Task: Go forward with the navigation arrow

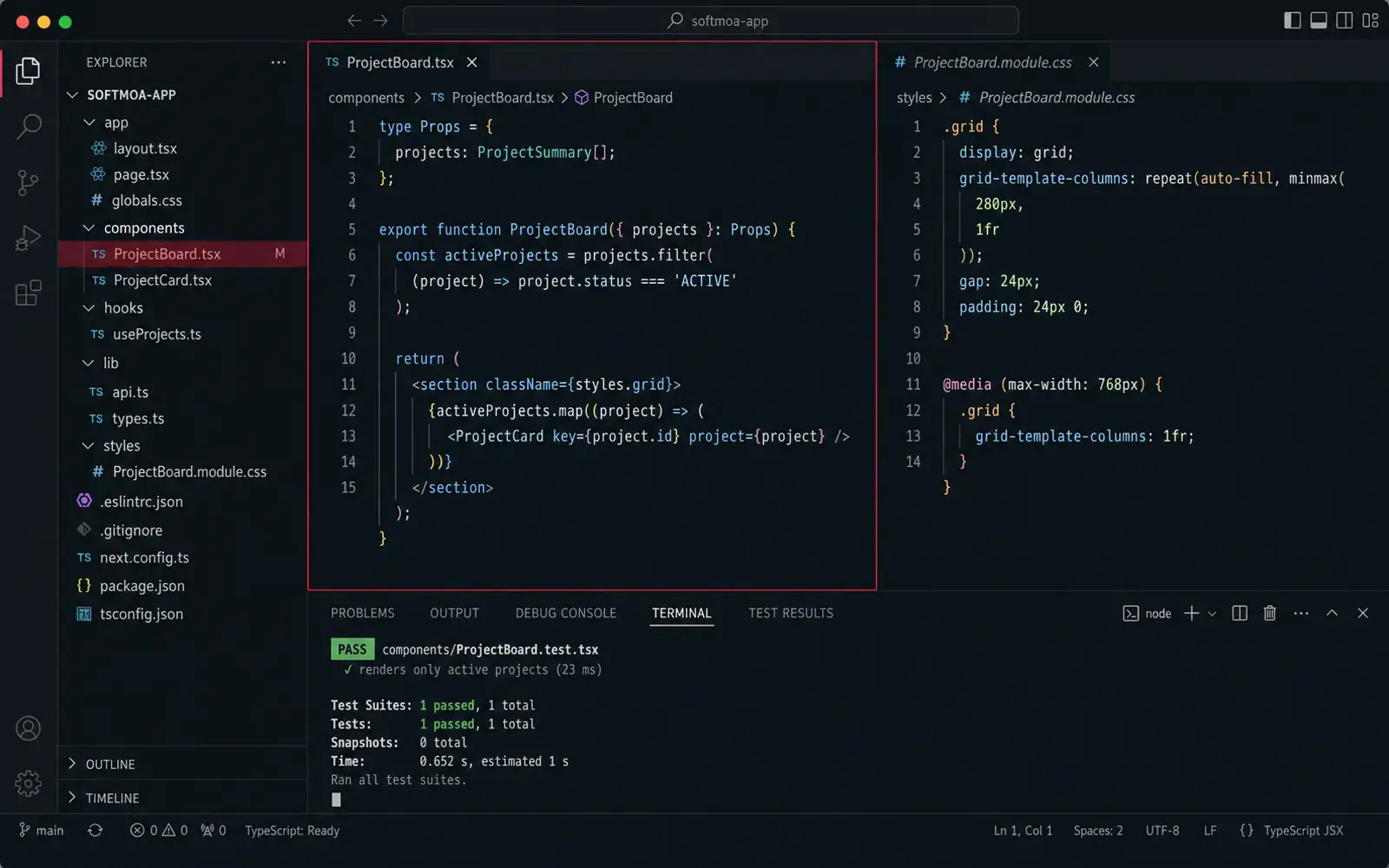Action: coord(381,21)
